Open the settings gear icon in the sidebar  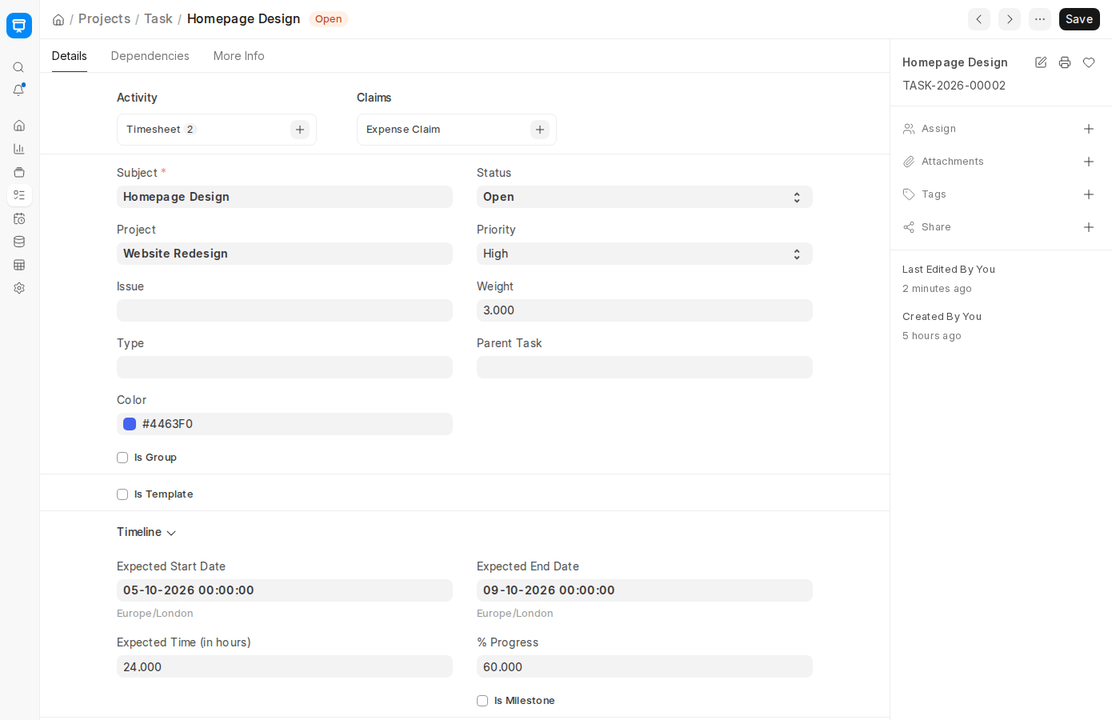click(19, 288)
